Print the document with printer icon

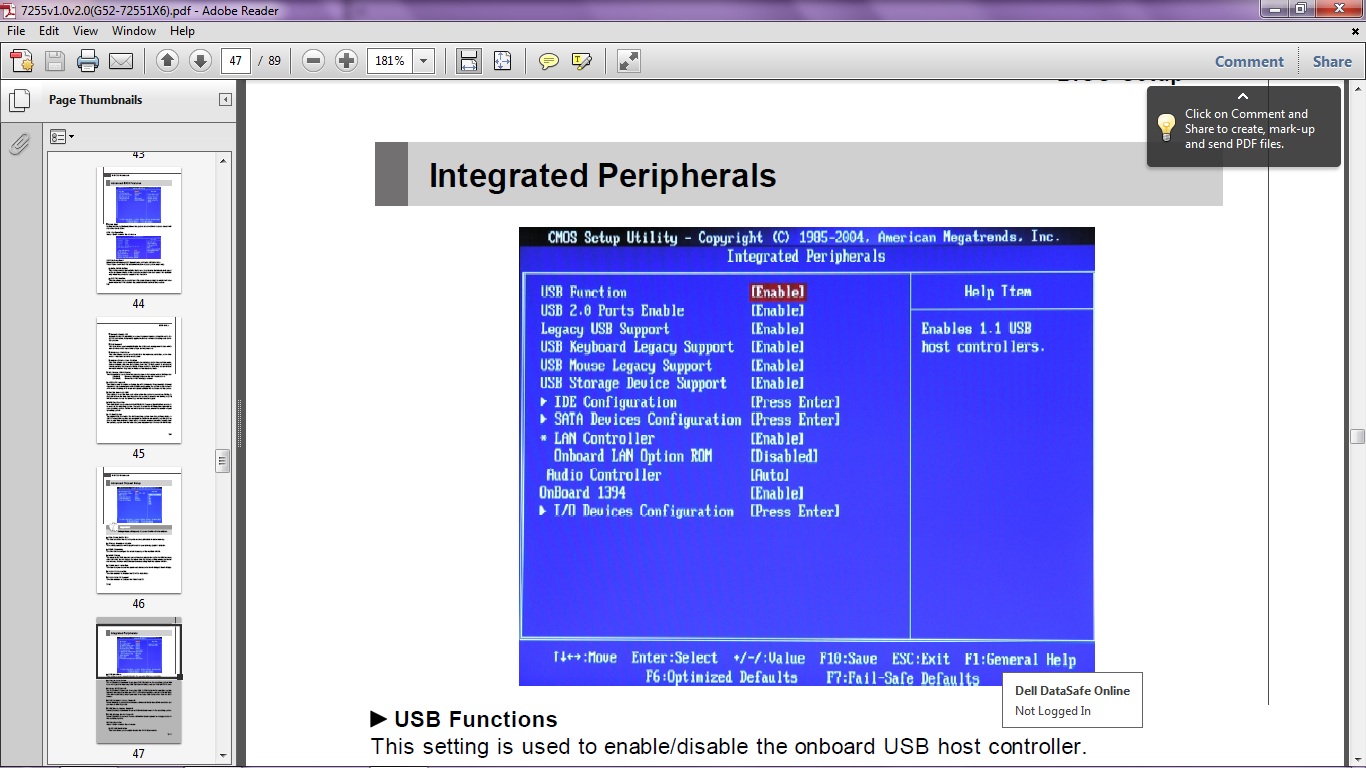coord(88,61)
